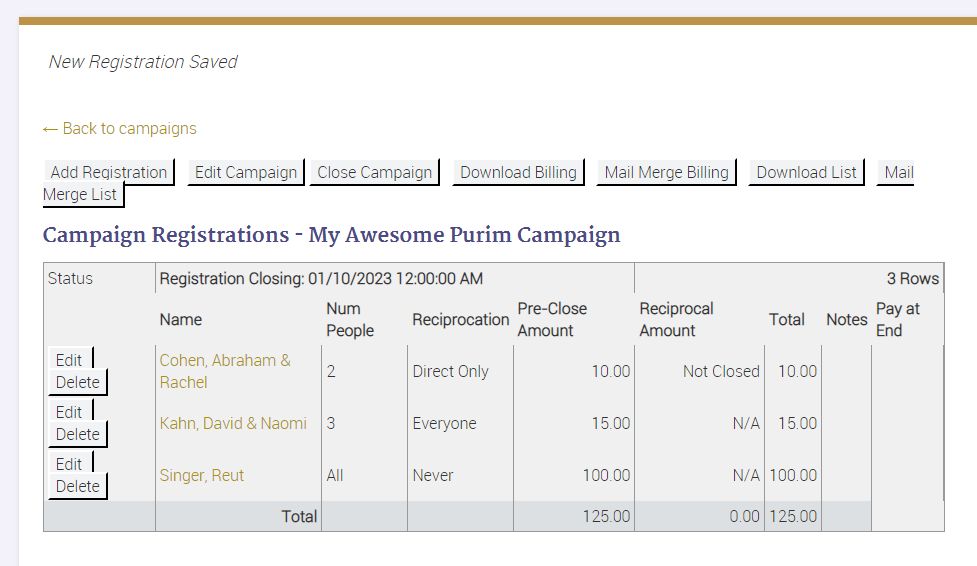This screenshot has height=566, width=977.
Task: Click the Num People column header
Action: click(x=350, y=319)
